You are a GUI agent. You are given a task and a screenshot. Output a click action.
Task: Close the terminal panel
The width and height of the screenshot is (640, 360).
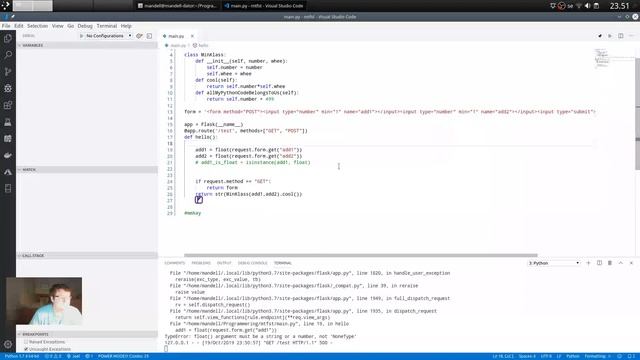click(631, 263)
